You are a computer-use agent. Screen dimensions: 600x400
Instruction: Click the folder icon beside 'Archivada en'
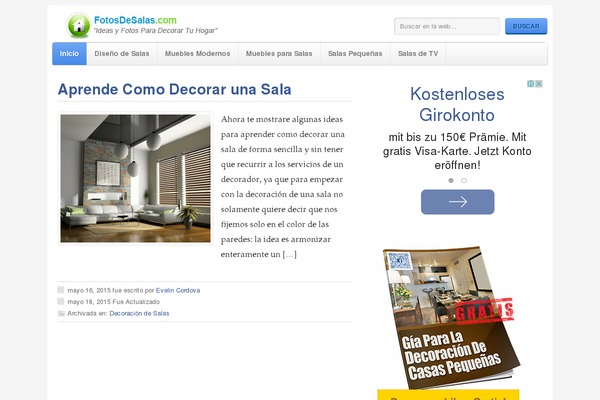(x=61, y=313)
